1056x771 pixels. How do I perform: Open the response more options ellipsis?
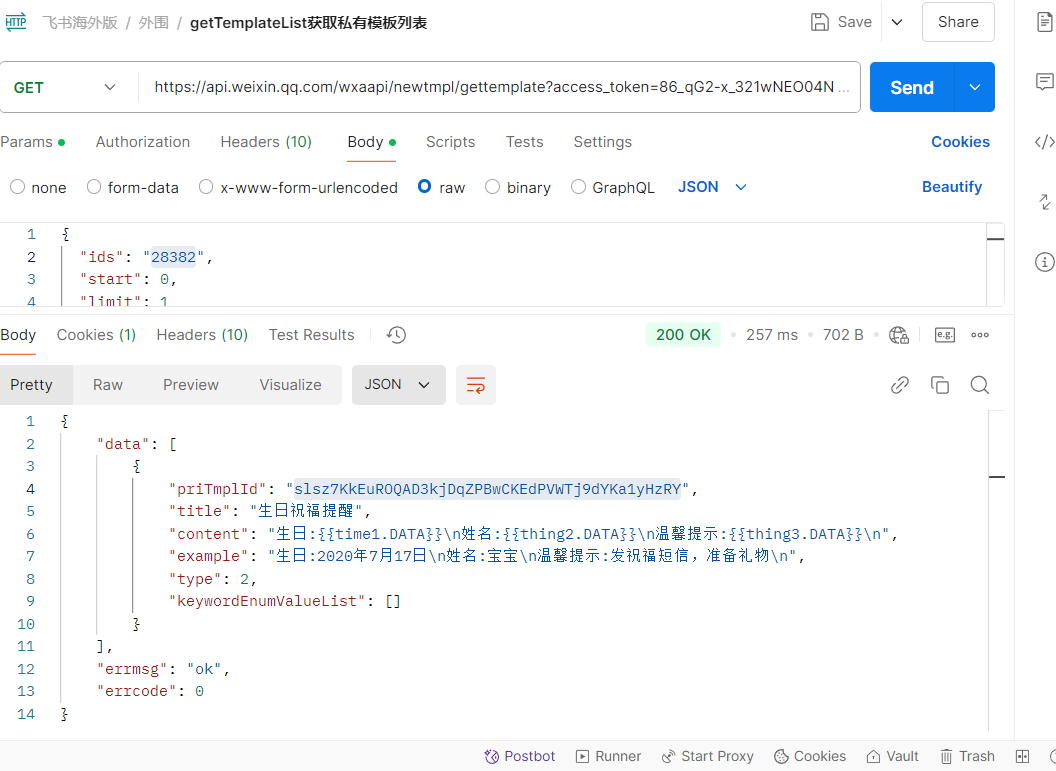pos(980,335)
